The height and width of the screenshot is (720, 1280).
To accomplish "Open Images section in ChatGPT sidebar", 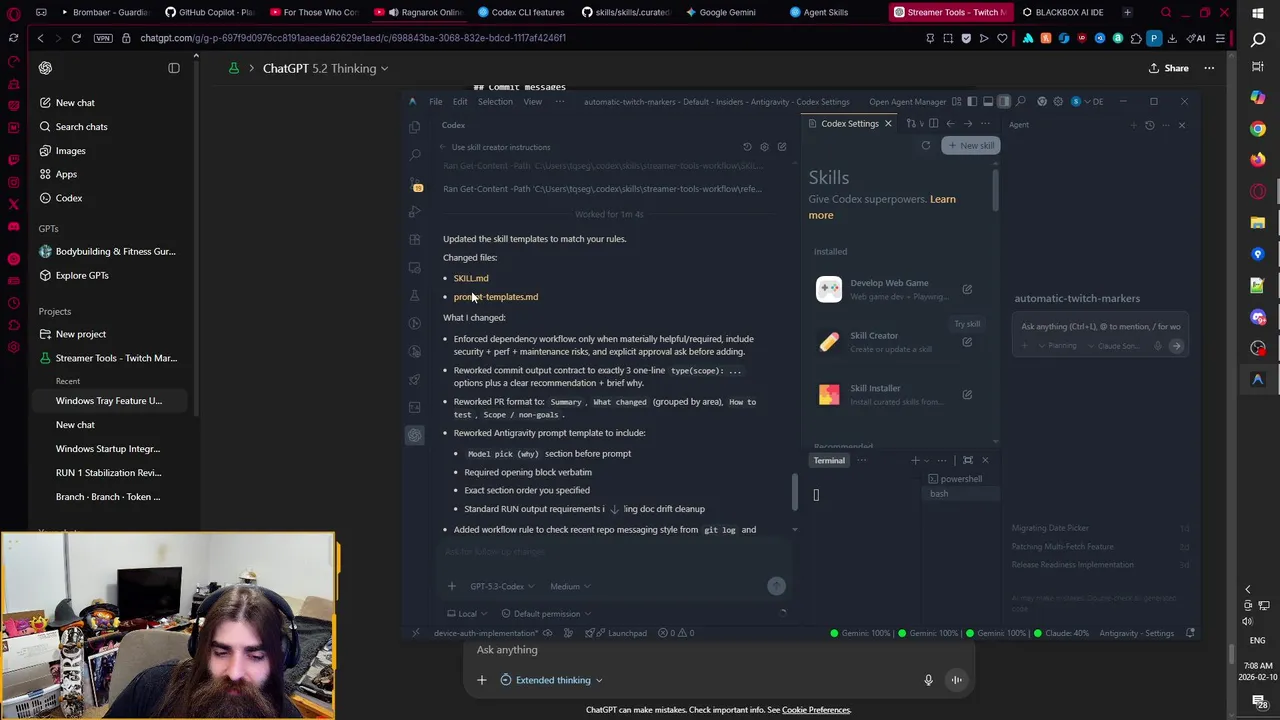I will 70,150.
